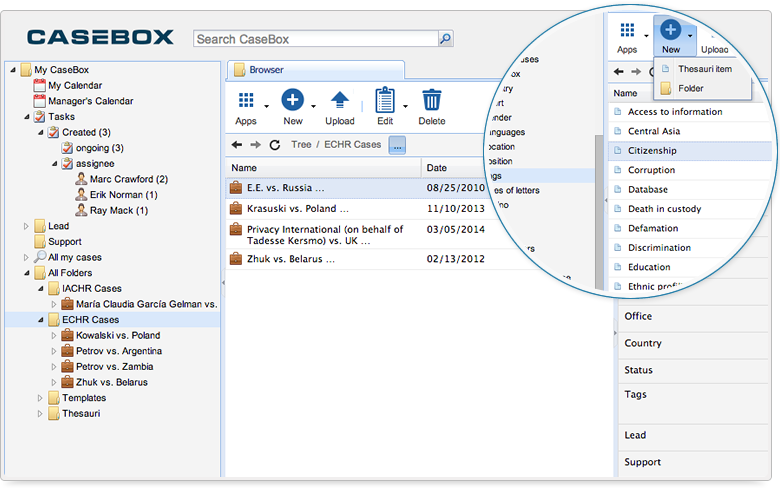Expand María Claudia García Gelman case
Screen dimensions: 780x500
pos(54,304)
